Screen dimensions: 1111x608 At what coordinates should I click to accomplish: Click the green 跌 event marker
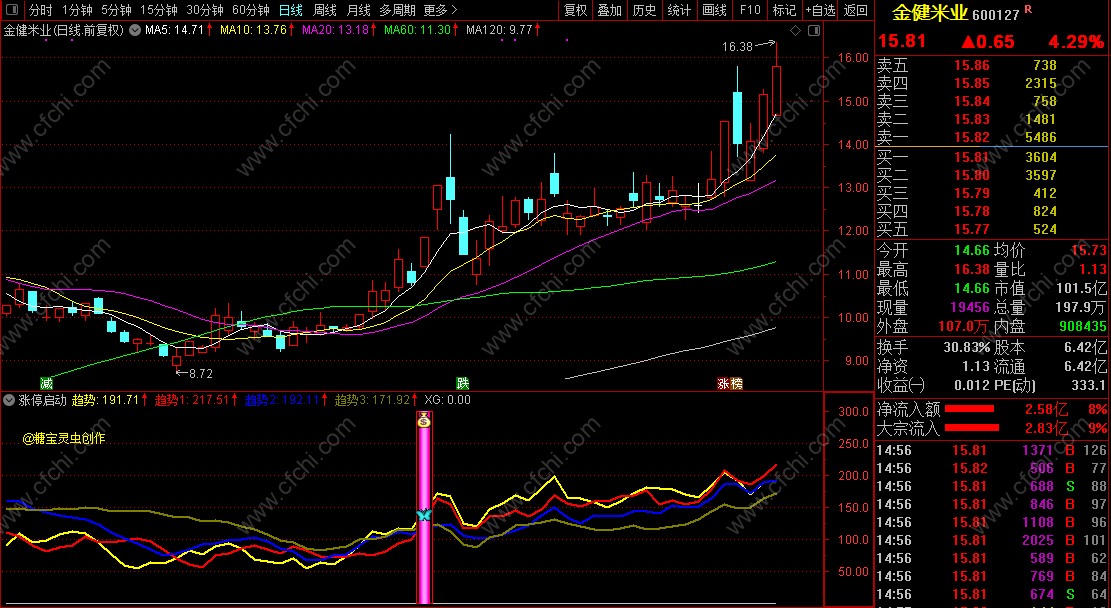[463, 383]
